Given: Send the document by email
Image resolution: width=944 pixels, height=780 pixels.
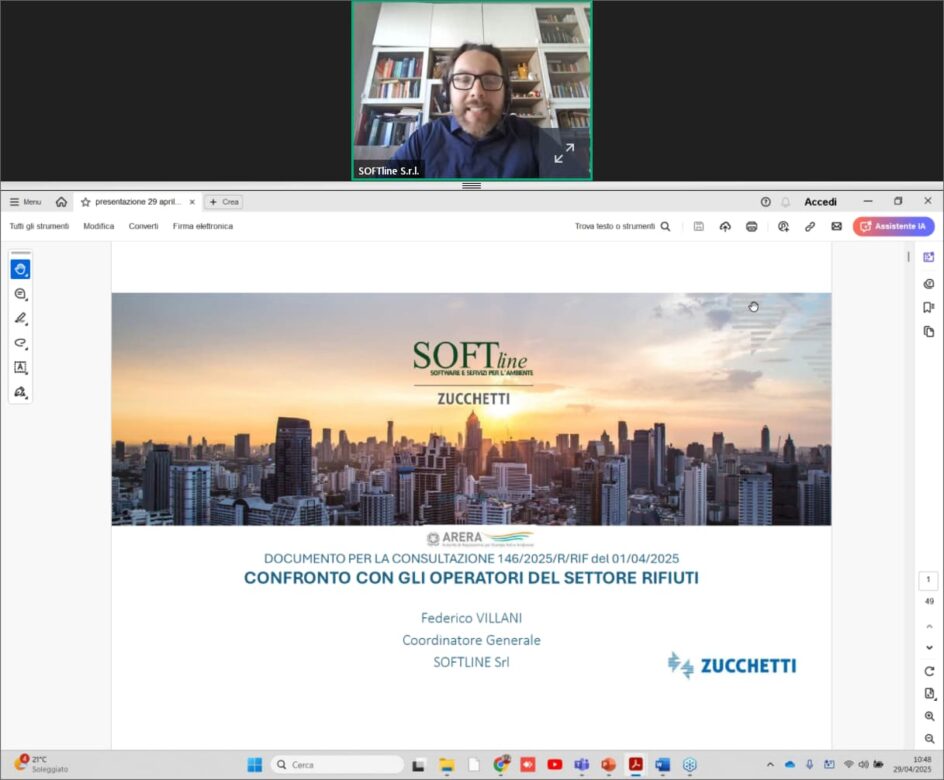Looking at the screenshot, I should [836, 226].
